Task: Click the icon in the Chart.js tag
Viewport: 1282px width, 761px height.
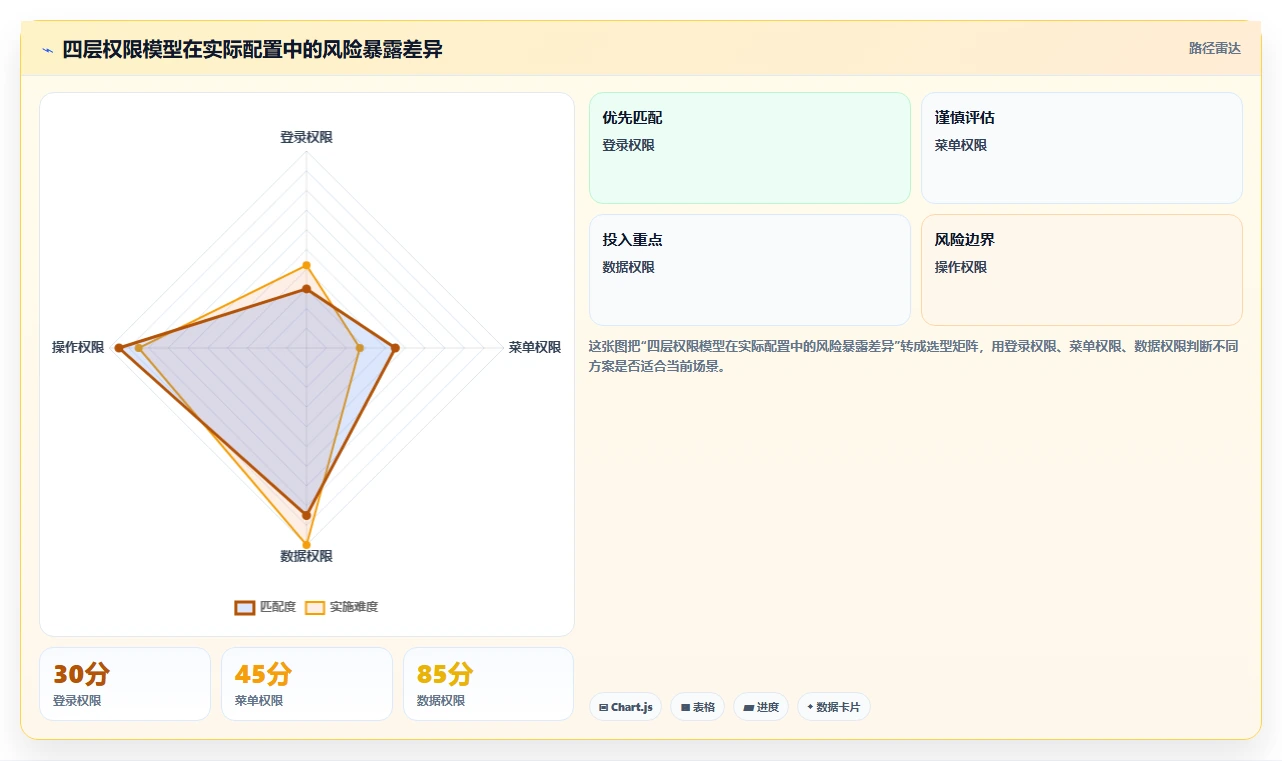Action: [604, 707]
